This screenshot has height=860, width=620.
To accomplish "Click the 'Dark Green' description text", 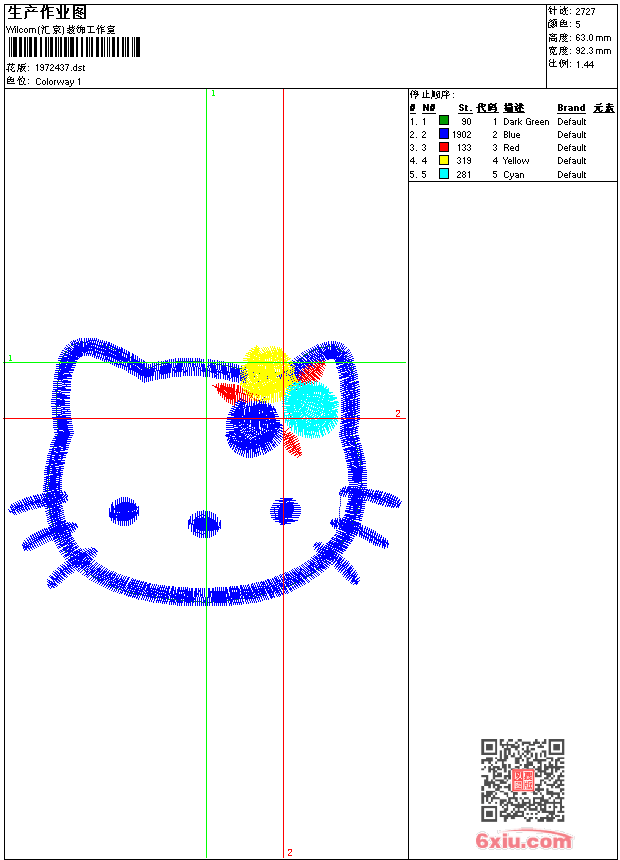I will tap(526, 122).
